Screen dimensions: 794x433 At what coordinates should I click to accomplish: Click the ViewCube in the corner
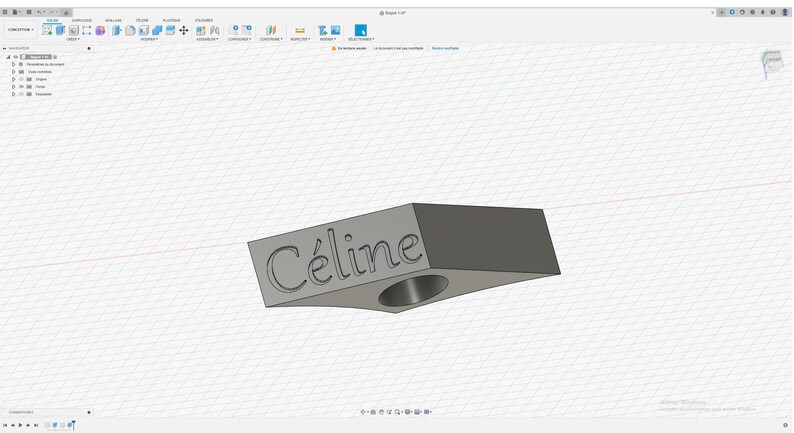pyautogui.click(x=773, y=63)
